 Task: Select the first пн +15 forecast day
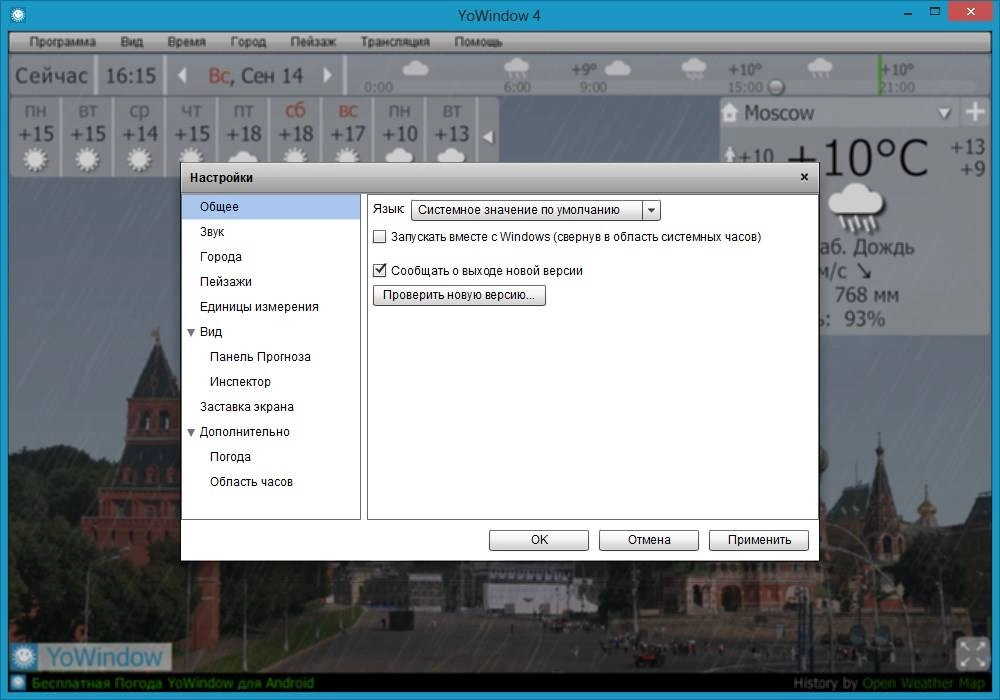[35, 136]
